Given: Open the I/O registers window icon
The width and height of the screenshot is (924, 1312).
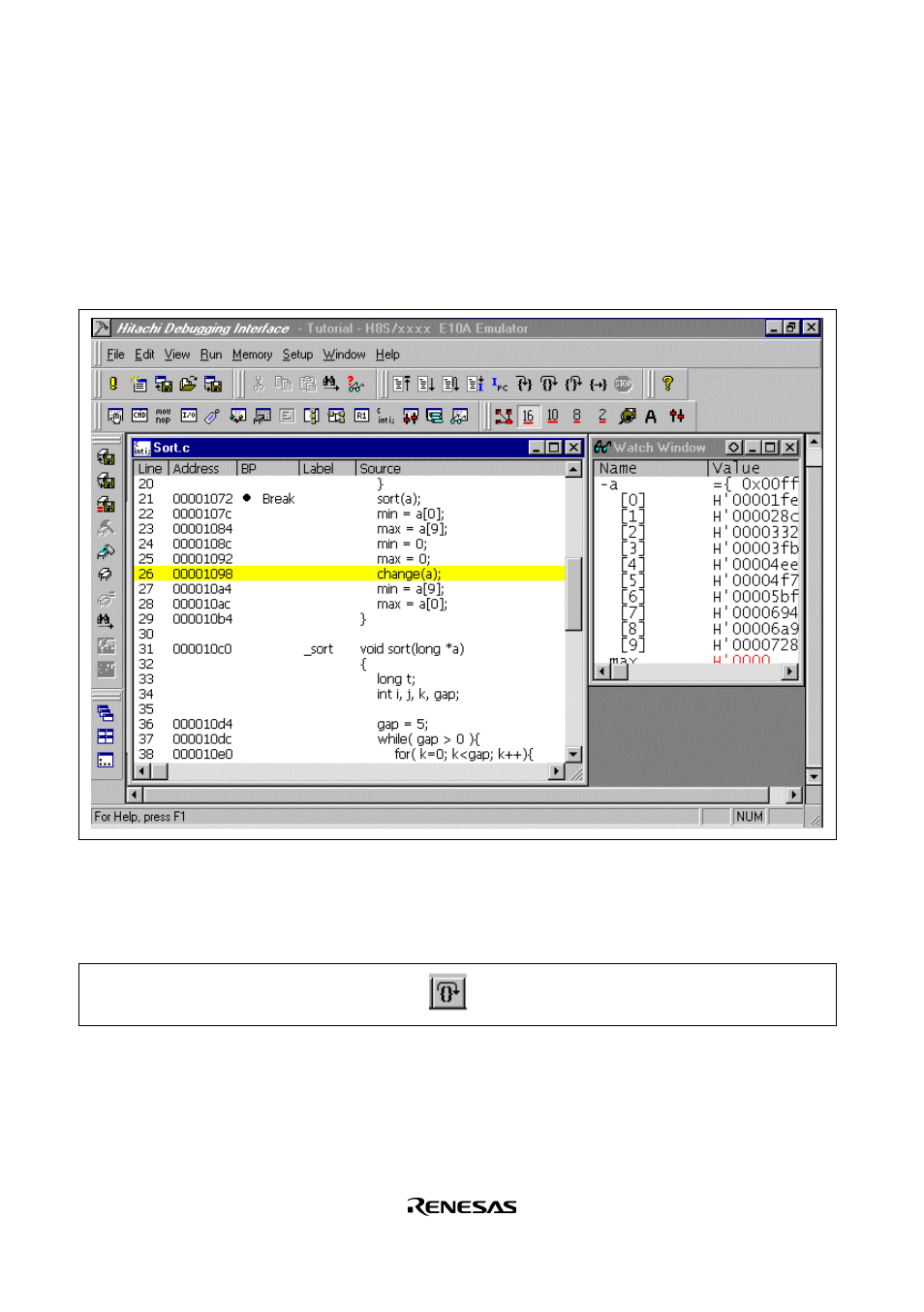Looking at the screenshot, I should [189, 416].
